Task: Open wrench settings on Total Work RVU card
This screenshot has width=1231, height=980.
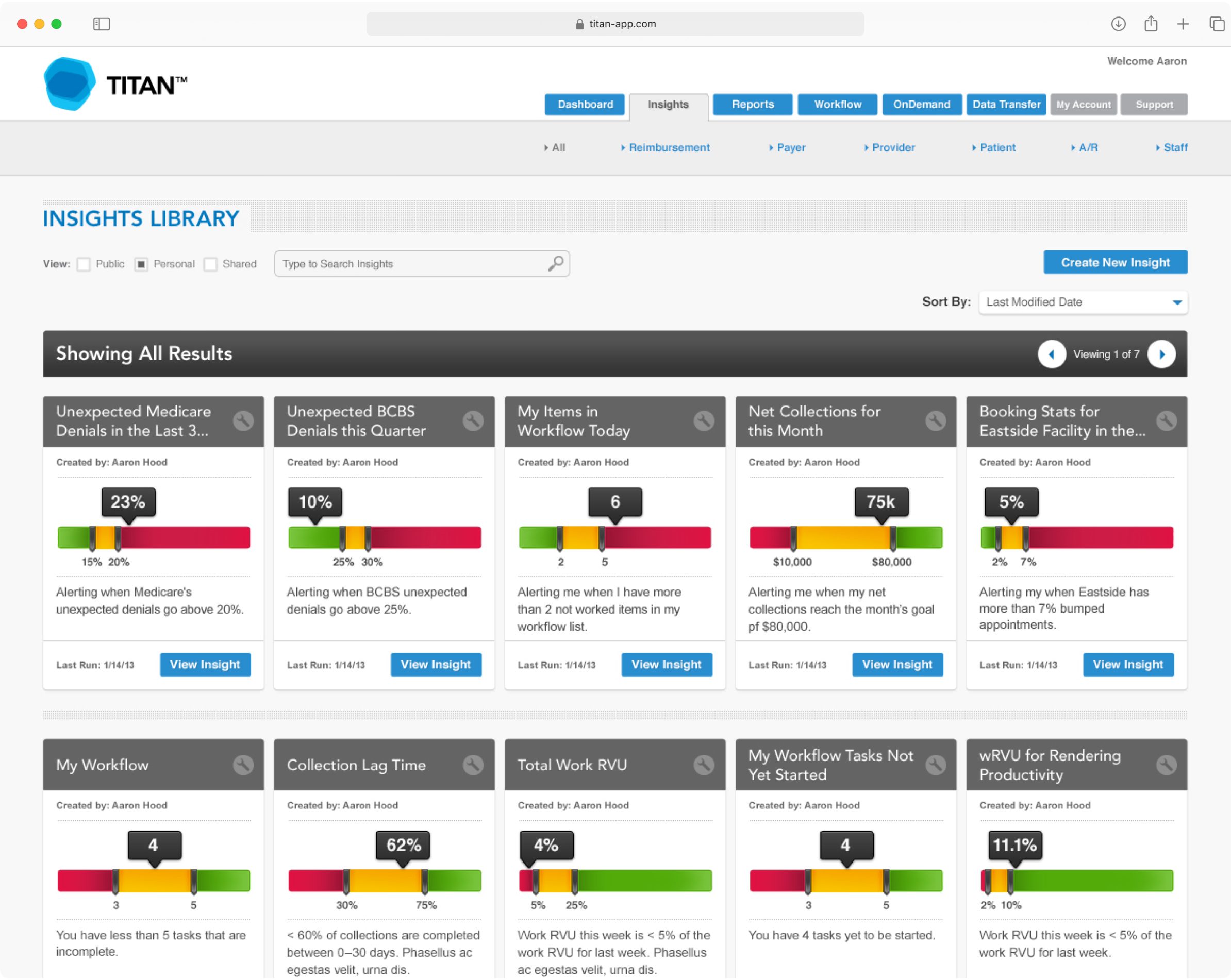Action: [704, 765]
